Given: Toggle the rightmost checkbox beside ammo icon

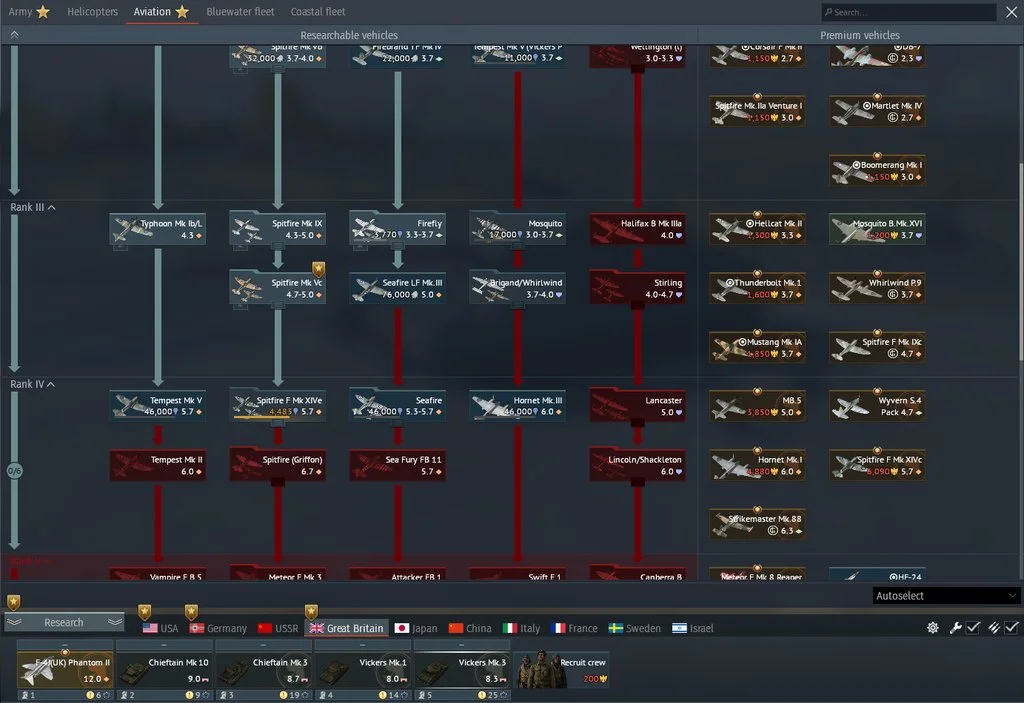Looking at the screenshot, I should point(1011,628).
